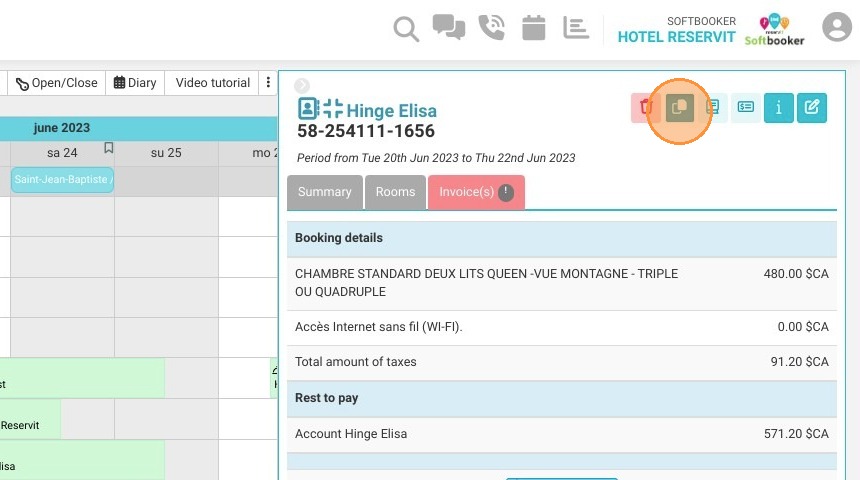
Task: Click the 480.00 $CA amount
Action: pos(796,274)
